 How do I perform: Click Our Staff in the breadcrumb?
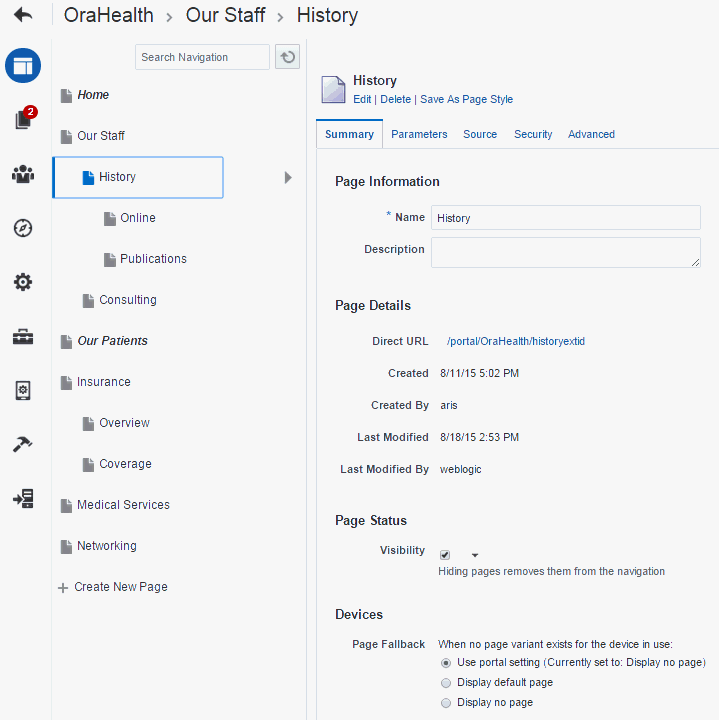(x=225, y=15)
